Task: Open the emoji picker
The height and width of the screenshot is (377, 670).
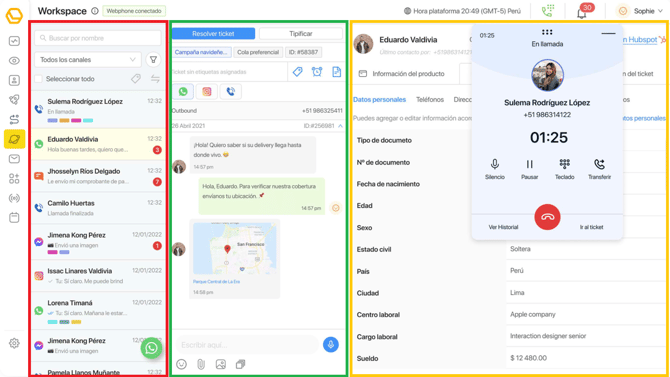Action: pyautogui.click(x=181, y=364)
